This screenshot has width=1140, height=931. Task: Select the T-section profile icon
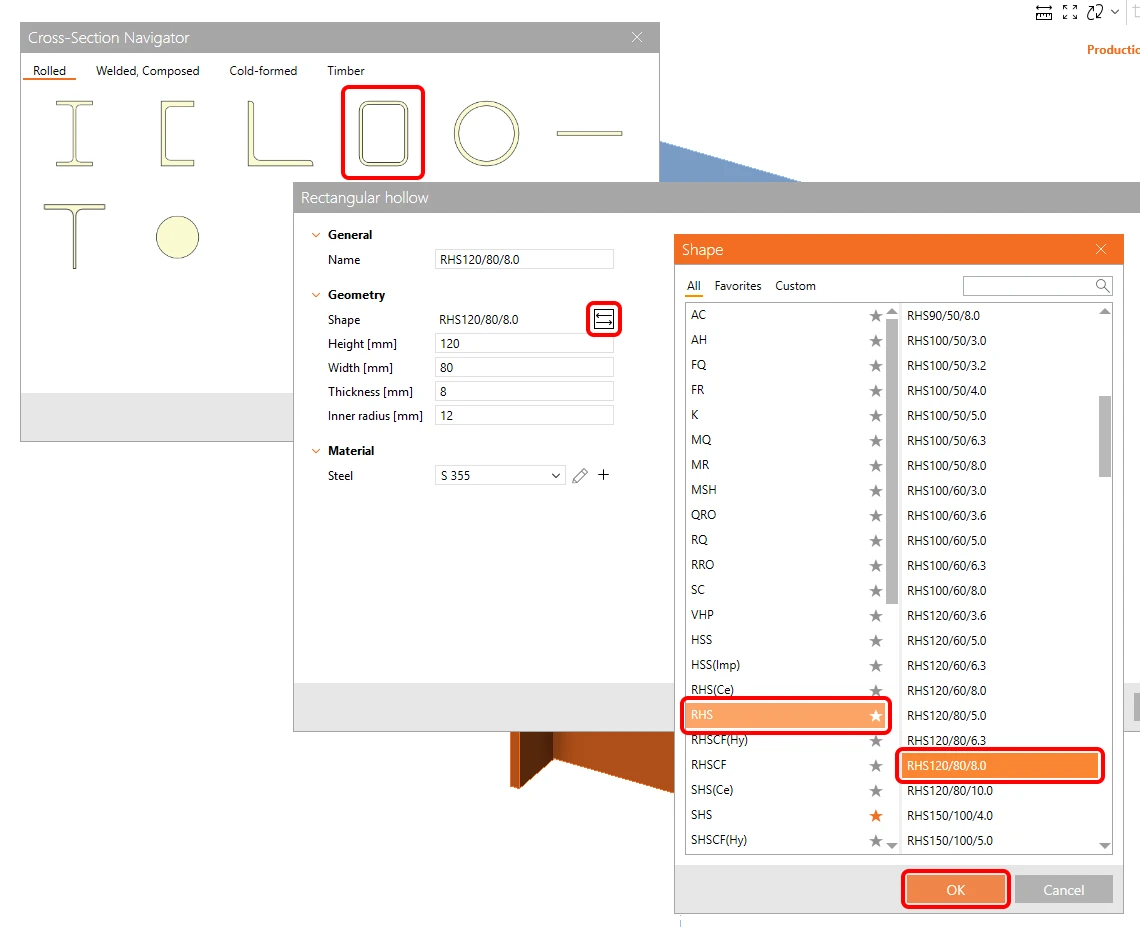(x=74, y=236)
